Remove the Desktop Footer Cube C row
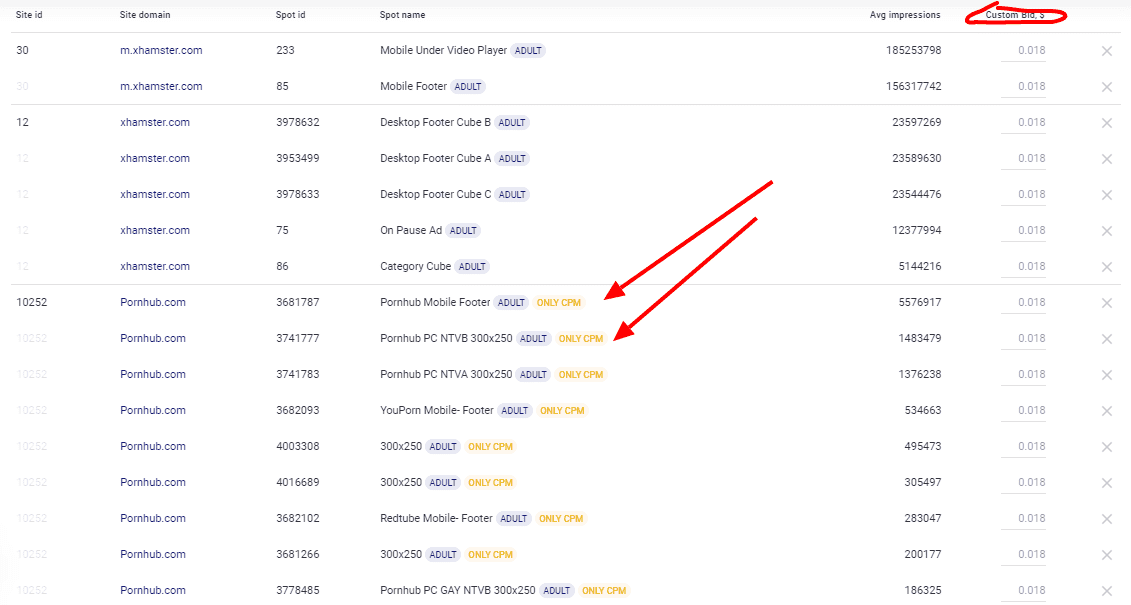The image size is (1131, 605). (x=1106, y=195)
